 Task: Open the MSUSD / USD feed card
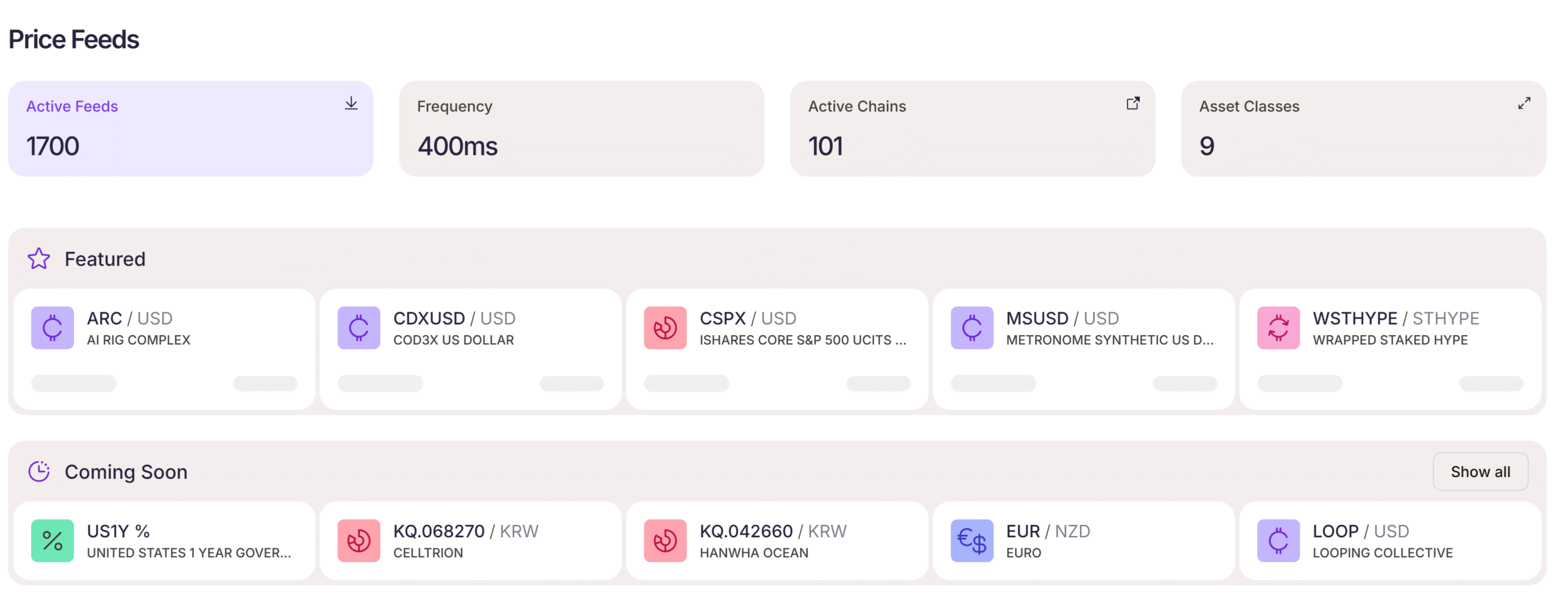[1084, 349]
